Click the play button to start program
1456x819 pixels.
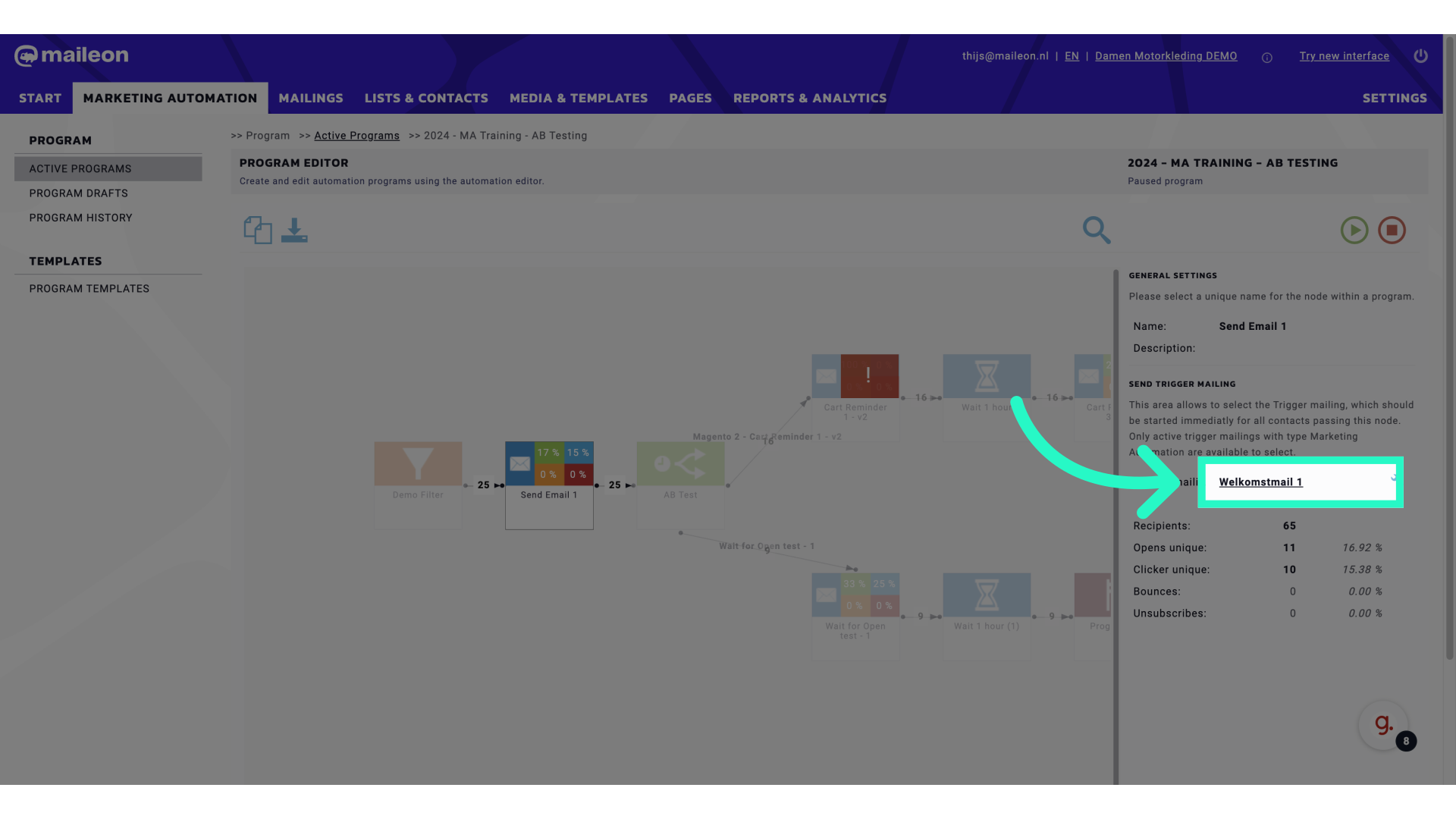point(1354,230)
